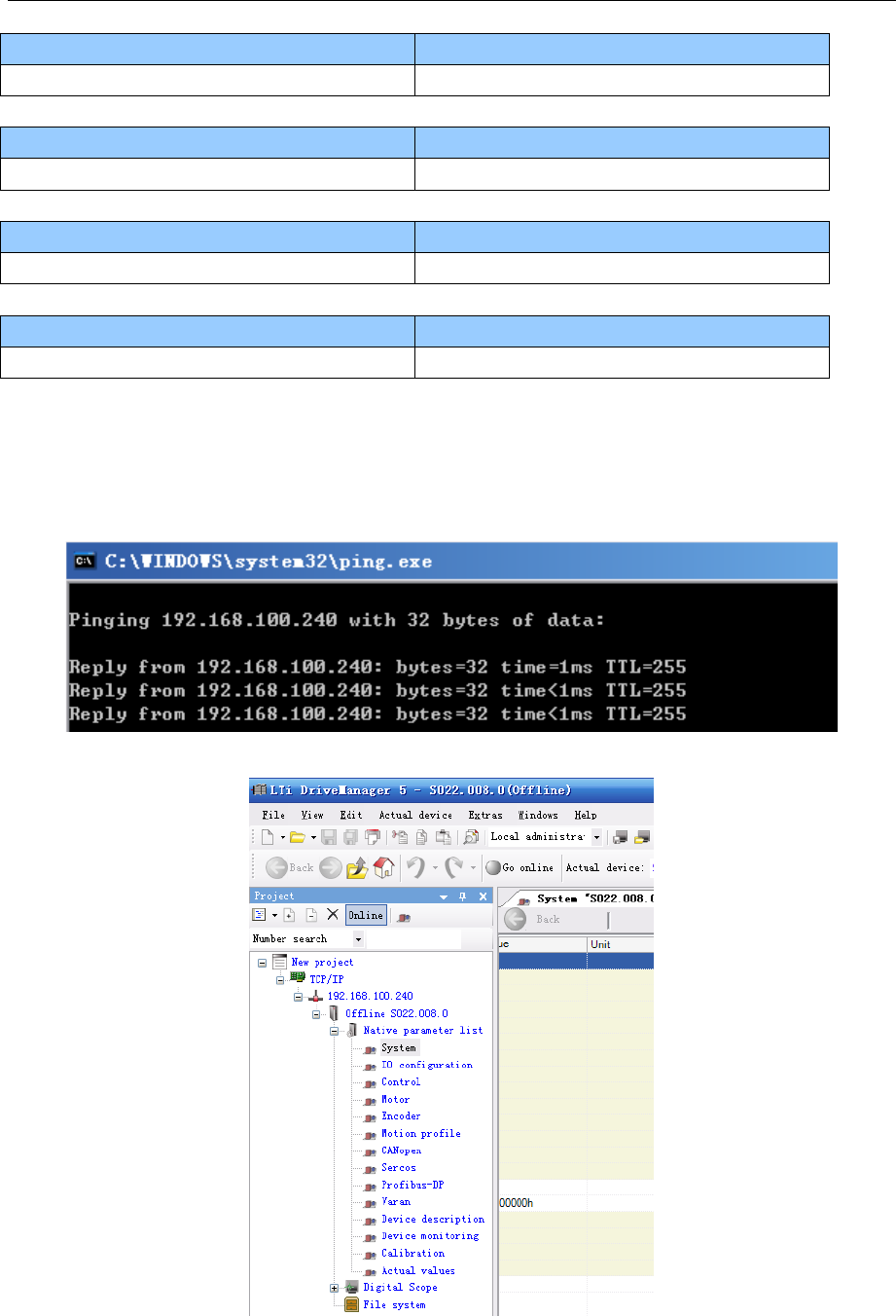Viewport: 896px width, 1316px height.
Task: Collapse the 192.168.100.240 tree node
Action: click(298, 997)
